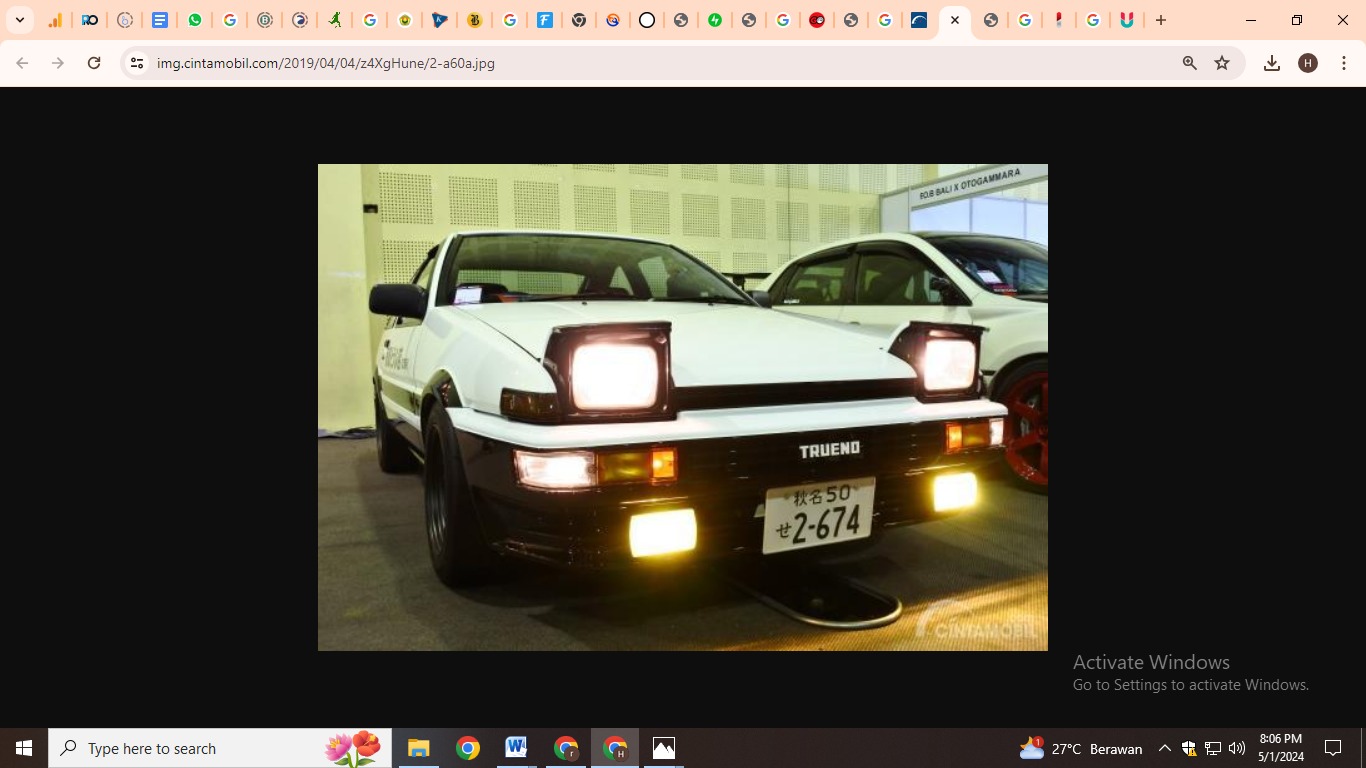The width and height of the screenshot is (1366, 768).
Task: Open the H profile avatar menu
Action: pyautogui.click(x=1308, y=63)
